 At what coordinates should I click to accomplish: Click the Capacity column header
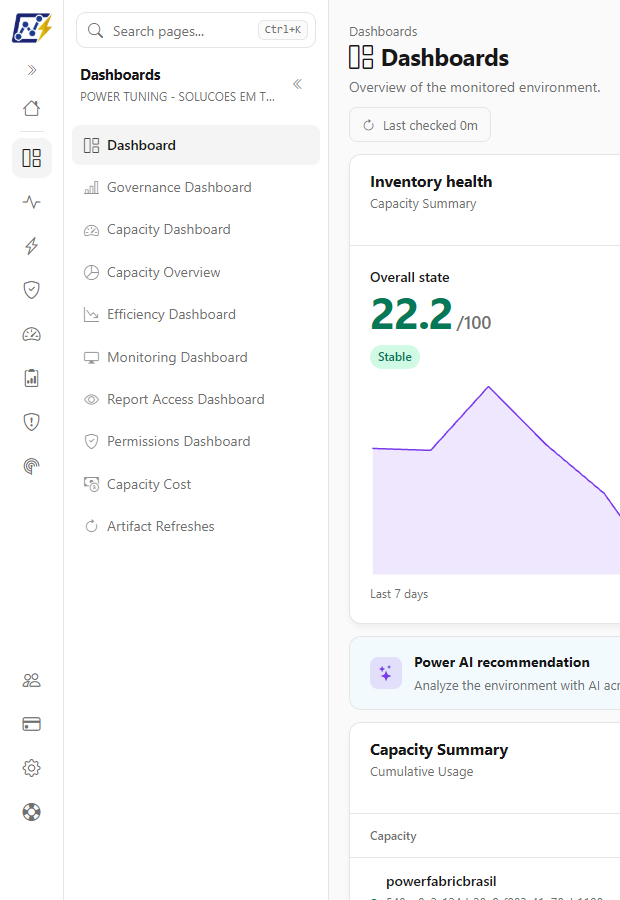pos(393,836)
